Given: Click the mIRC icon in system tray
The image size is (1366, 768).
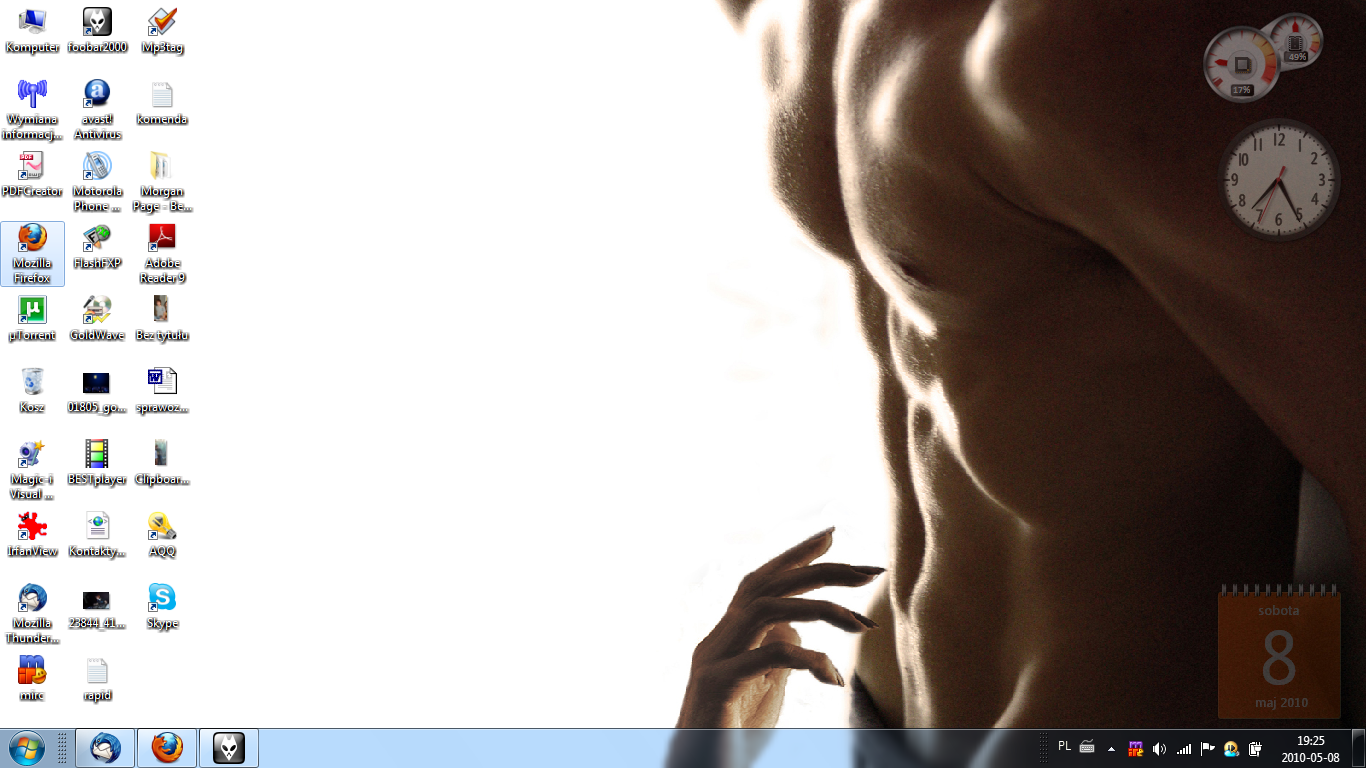Looking at the screenshot, I should tap(1136, 748).
